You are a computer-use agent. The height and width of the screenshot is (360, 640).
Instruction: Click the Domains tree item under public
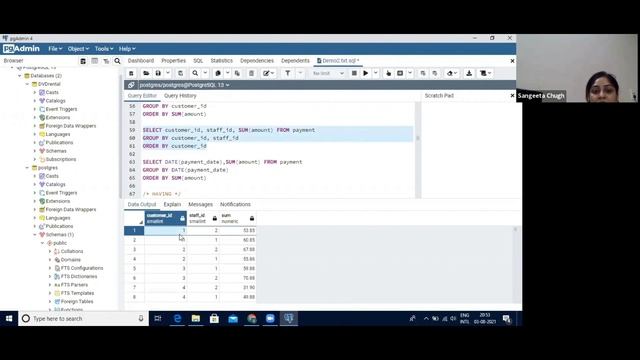pyautogui.click(x=71, y=260)
